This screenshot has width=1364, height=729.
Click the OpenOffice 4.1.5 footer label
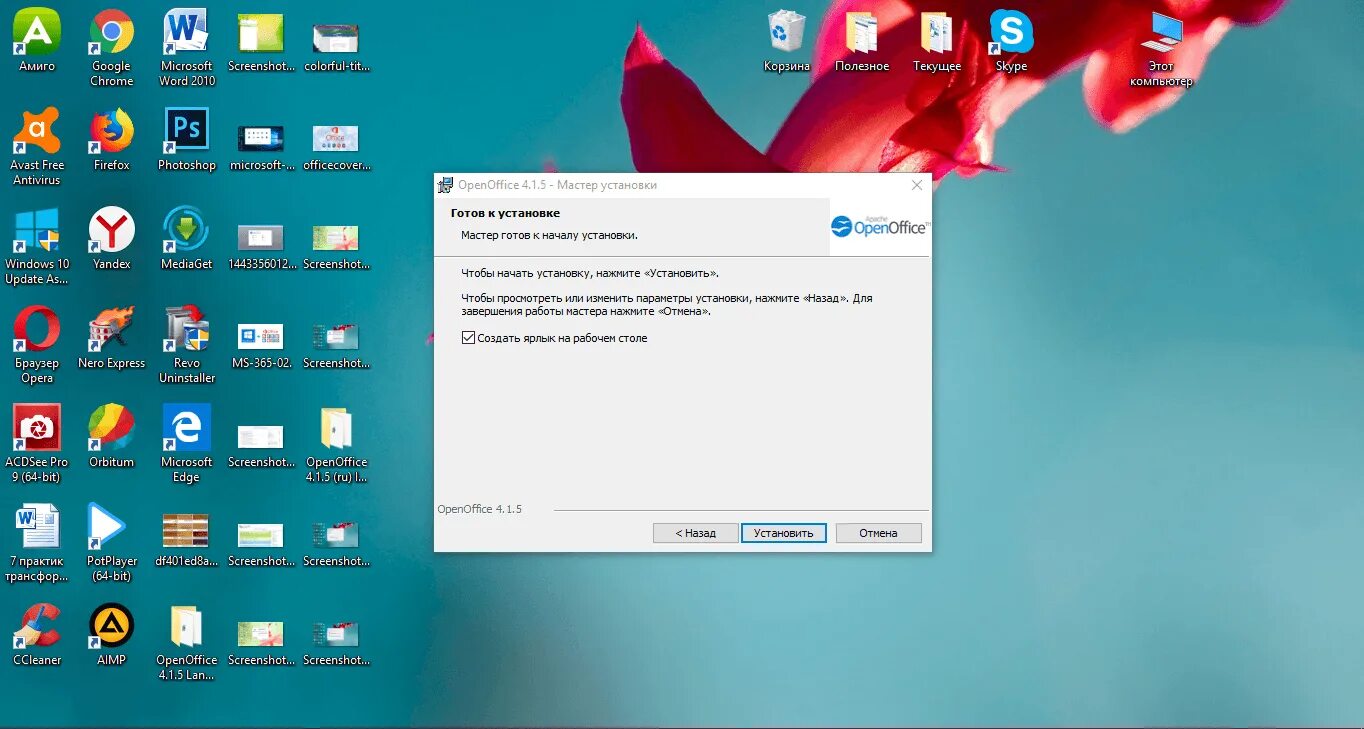click(x=480, y=509)
